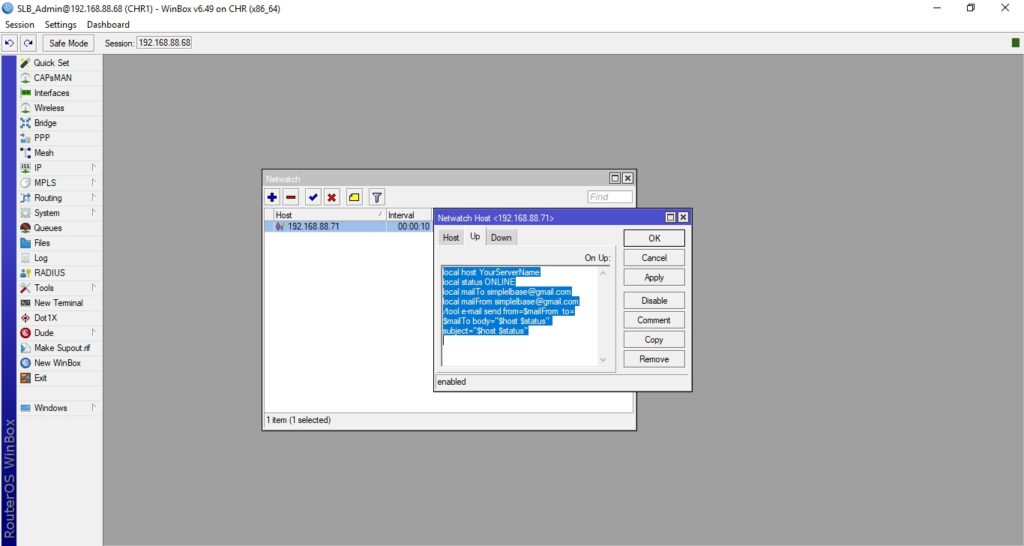The width and height of the screenshot is (1024, 546).
Task: Click Cancel in Netwatch Host dialog
Action: point(654,258)
